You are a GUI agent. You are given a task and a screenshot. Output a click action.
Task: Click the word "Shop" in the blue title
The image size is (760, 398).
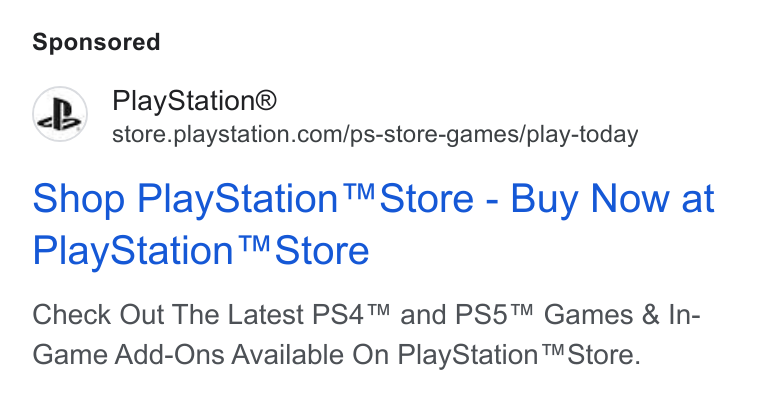(x=79, y=199)
